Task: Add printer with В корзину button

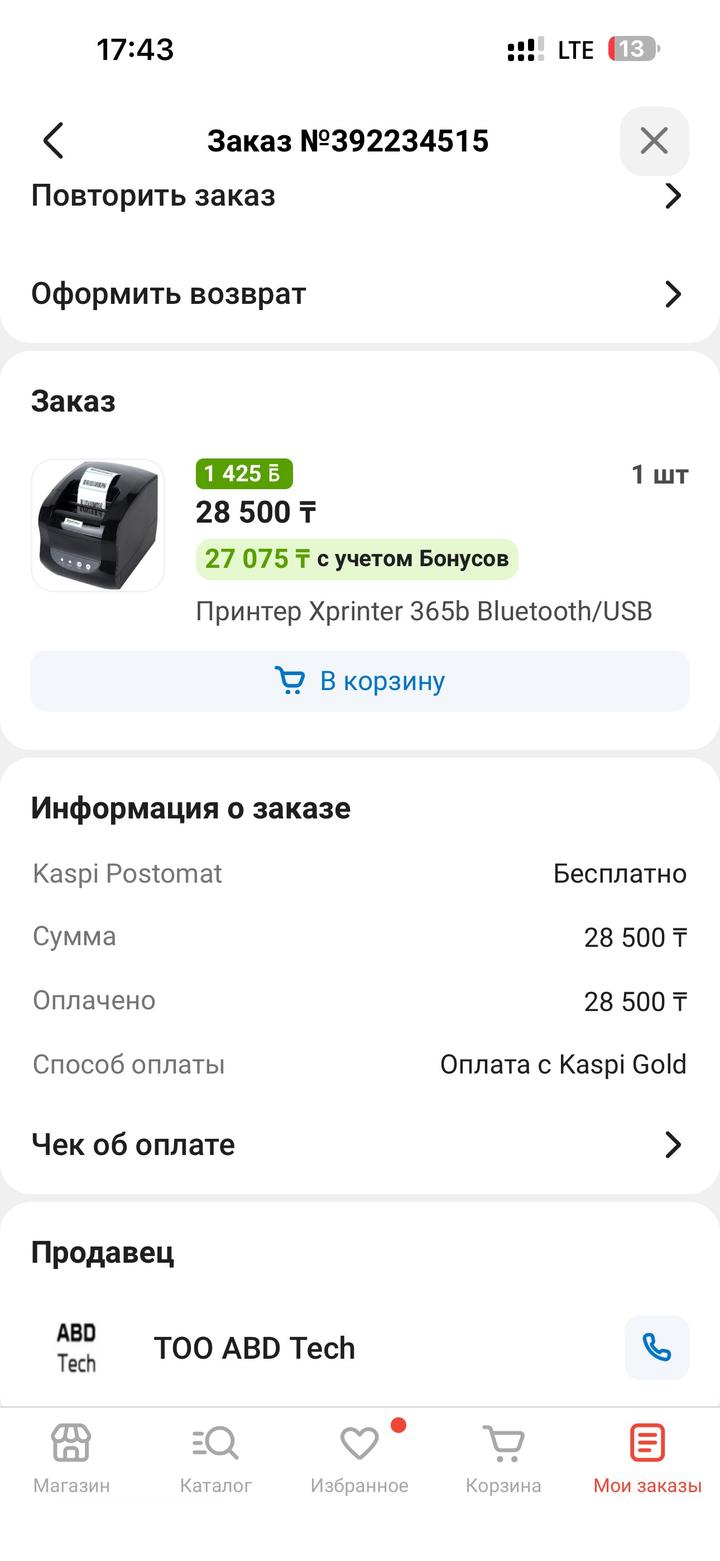Action: [360, 681]
